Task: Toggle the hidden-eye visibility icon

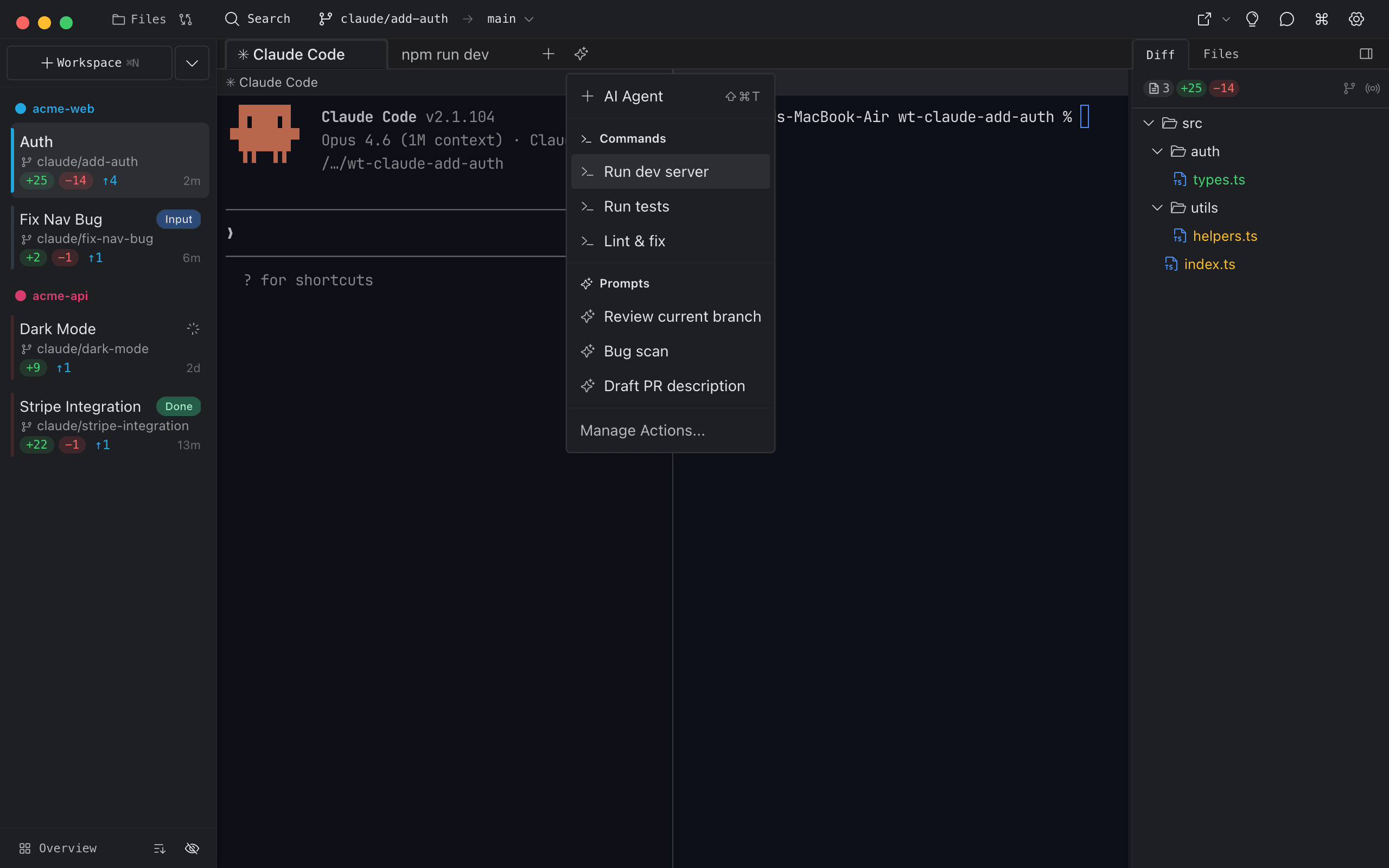Action: (x=192, y=848)
